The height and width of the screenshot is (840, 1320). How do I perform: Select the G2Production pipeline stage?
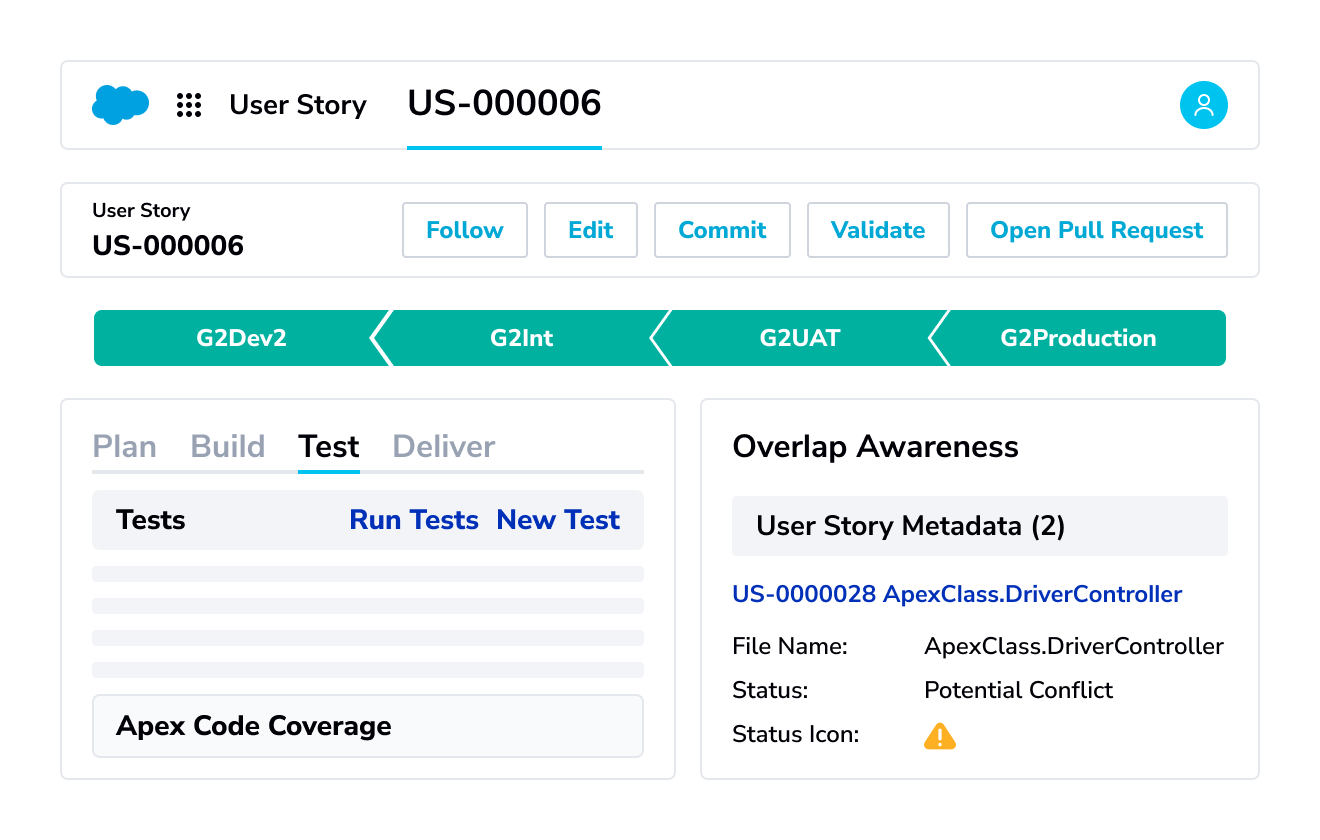[1078, 338]
